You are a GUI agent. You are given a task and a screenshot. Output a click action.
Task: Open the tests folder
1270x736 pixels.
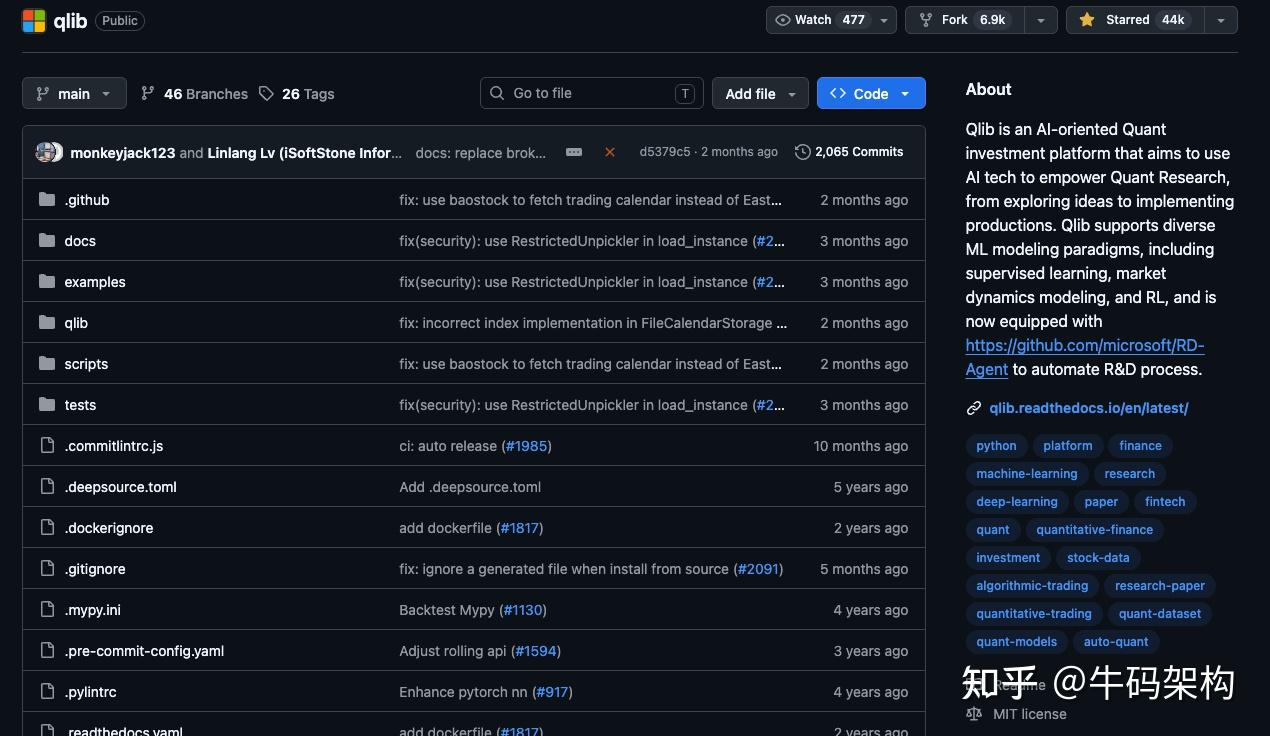[x=80, y=405]
